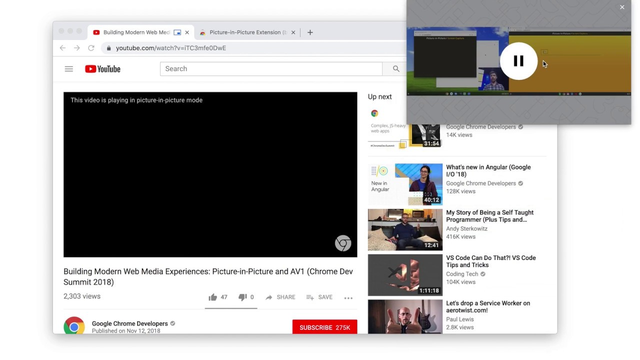Click the Published on Nov 12, 2018 text
The width and height of the screenshot is (640, 360).
coord(126,331)
